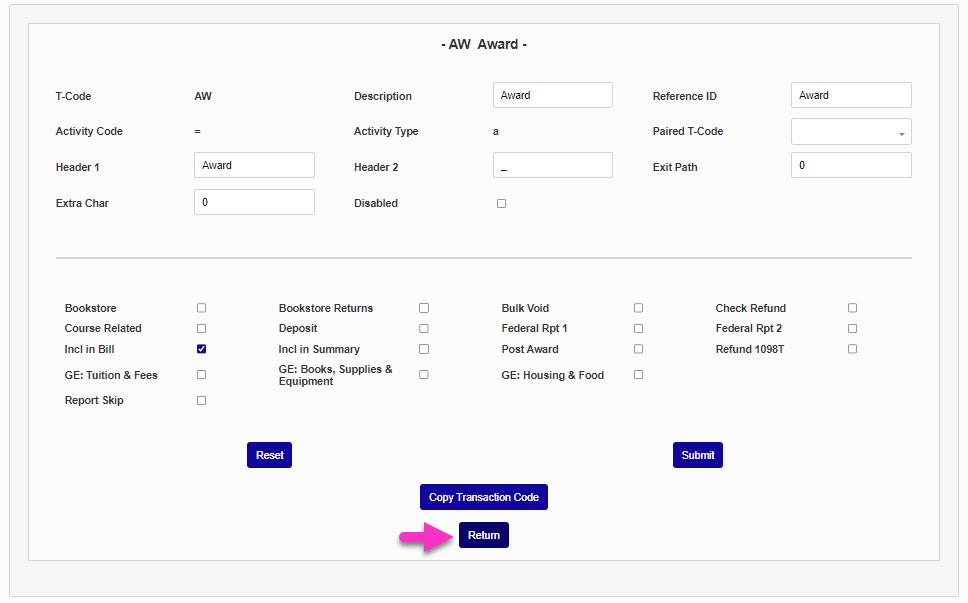Tick the Bookstore Returns checkbox
The height and width of the screenshot is (603, 968).
[x=424, y=308]
